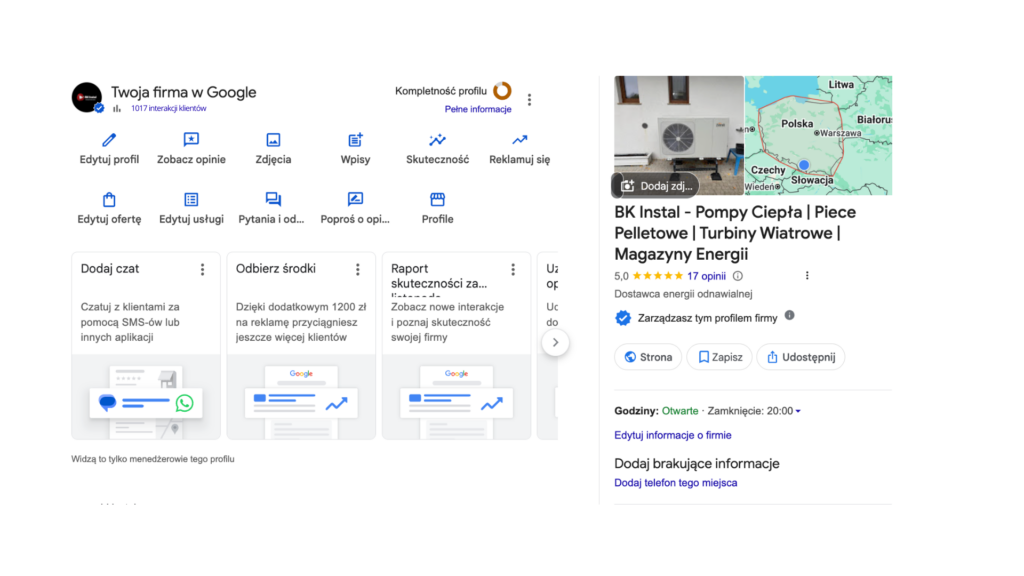Screen dimensions: 1024x576
Task: Click Edytuj informacje o firmie link
Action: tap(672, 435)
